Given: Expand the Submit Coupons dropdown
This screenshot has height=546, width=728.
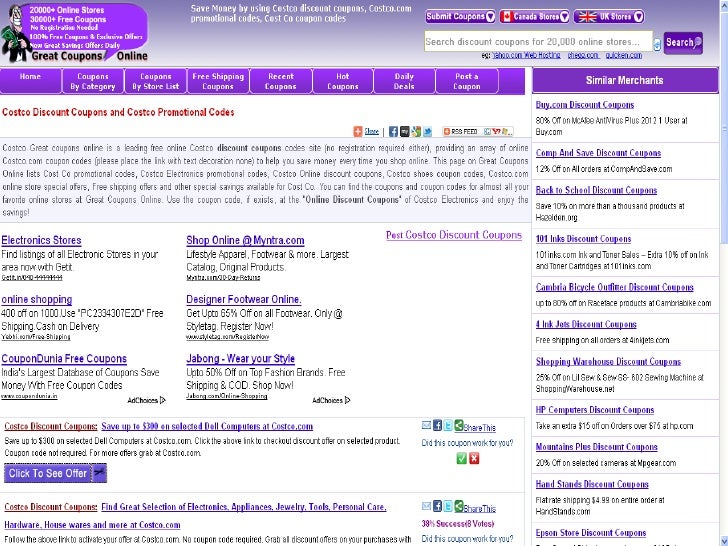Looking at the screenshot, I should [x=460, y=17].
